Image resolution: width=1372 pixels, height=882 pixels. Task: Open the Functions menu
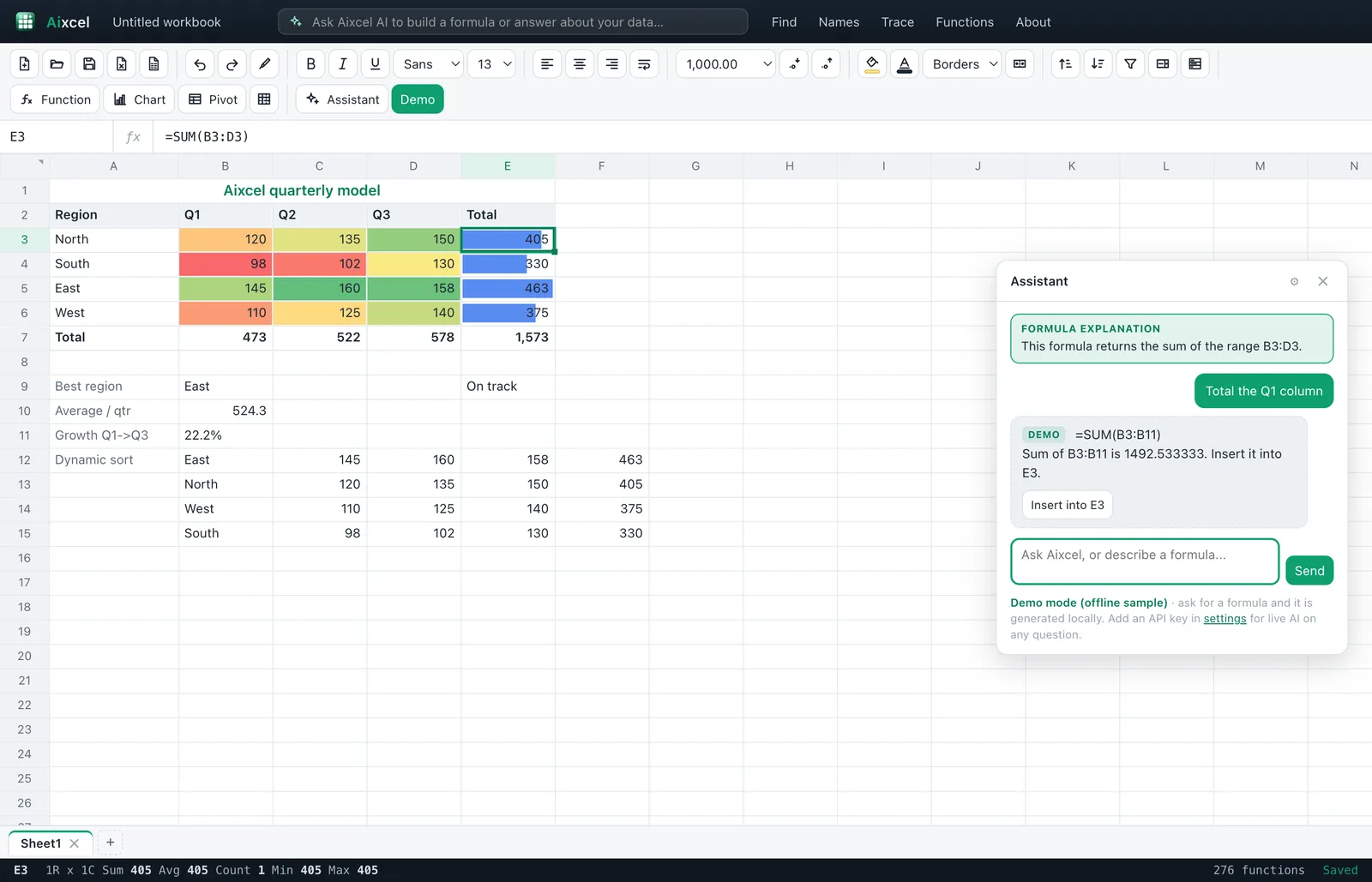click(965, 22)
